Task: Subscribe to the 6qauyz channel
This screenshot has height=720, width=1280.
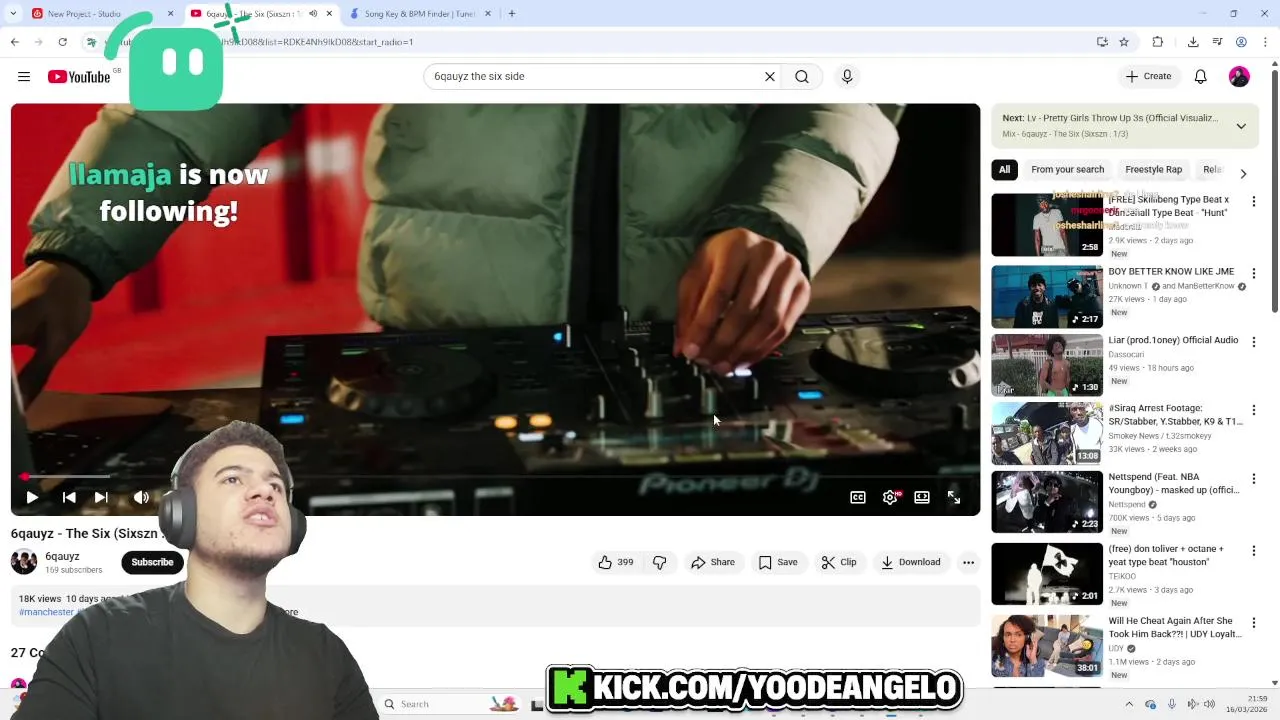Action: click(152, 562)
